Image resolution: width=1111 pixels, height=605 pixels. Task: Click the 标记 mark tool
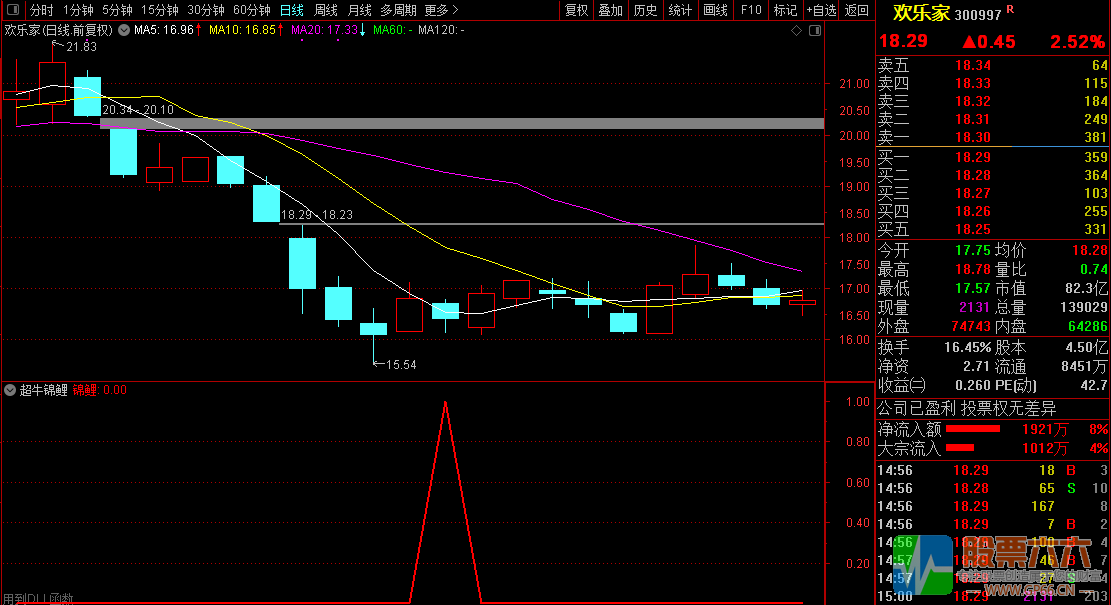point(785,10)
